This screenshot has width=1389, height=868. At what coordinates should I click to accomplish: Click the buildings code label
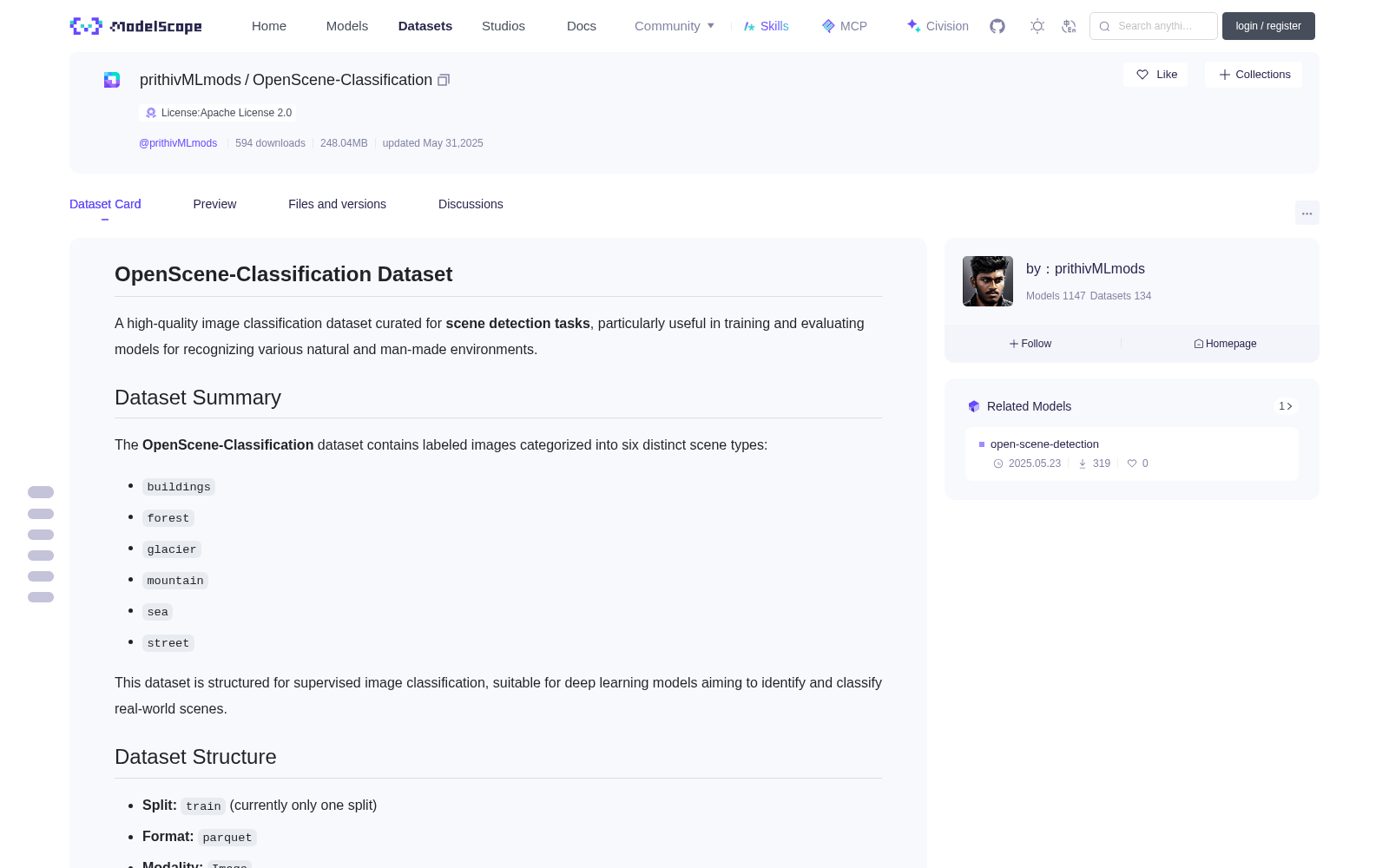(179, 487)
